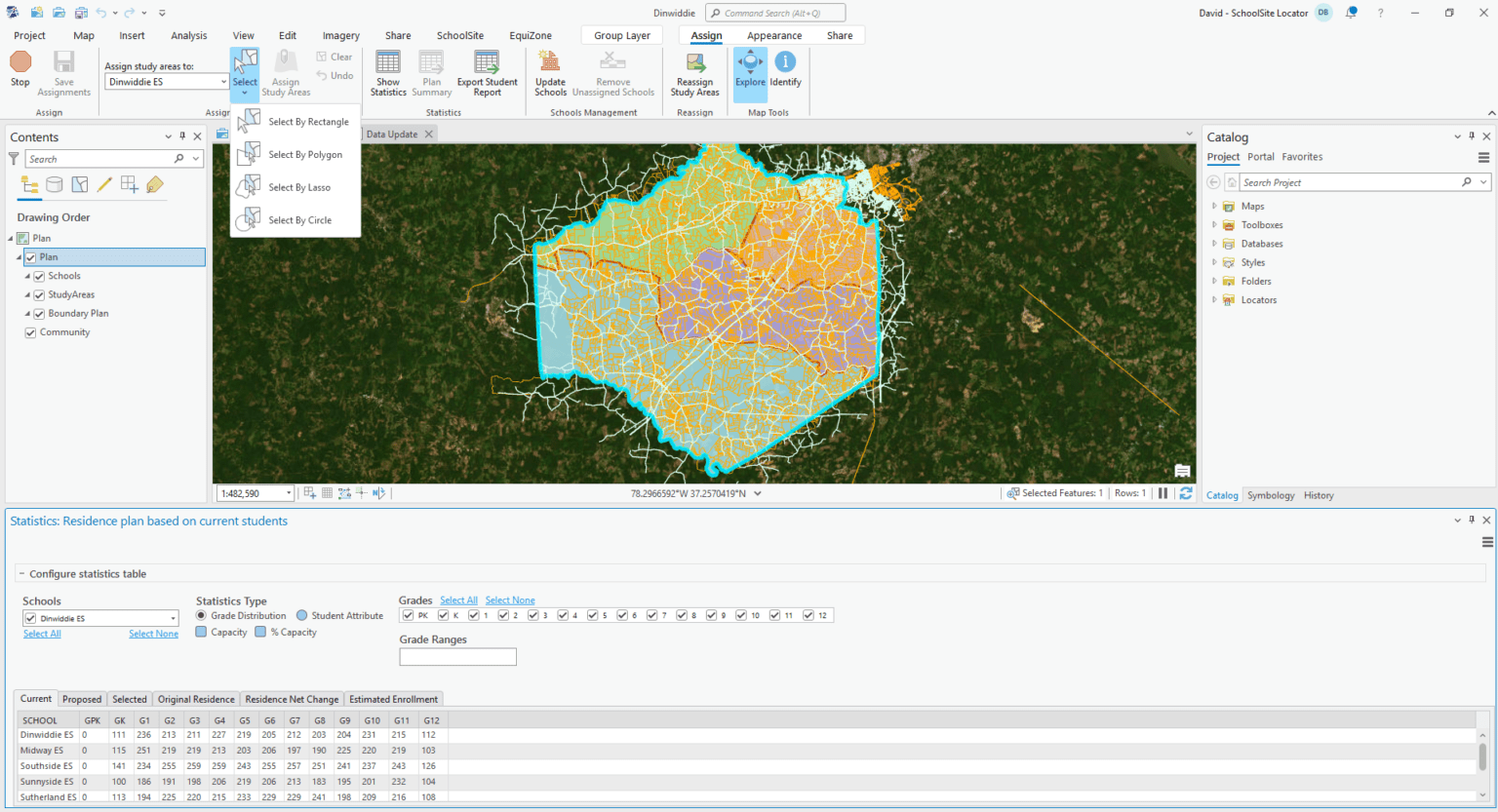Viewport: 1498px width, 812px height.
Task: Enable the Capacity checkbox
Action: pos(202,633)
